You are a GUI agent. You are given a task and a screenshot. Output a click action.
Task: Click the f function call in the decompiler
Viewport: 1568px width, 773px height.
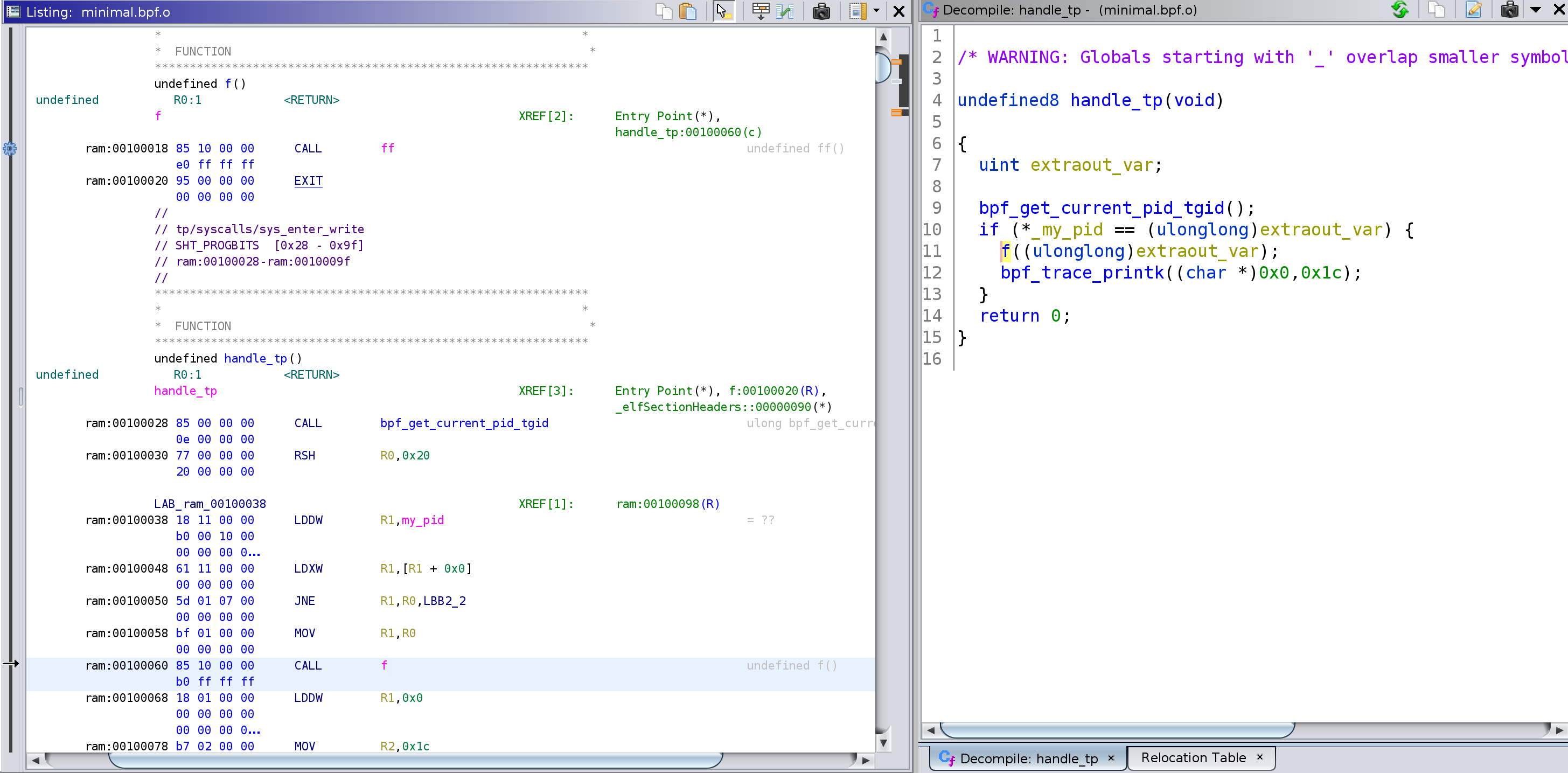(x=1006, y=251)
